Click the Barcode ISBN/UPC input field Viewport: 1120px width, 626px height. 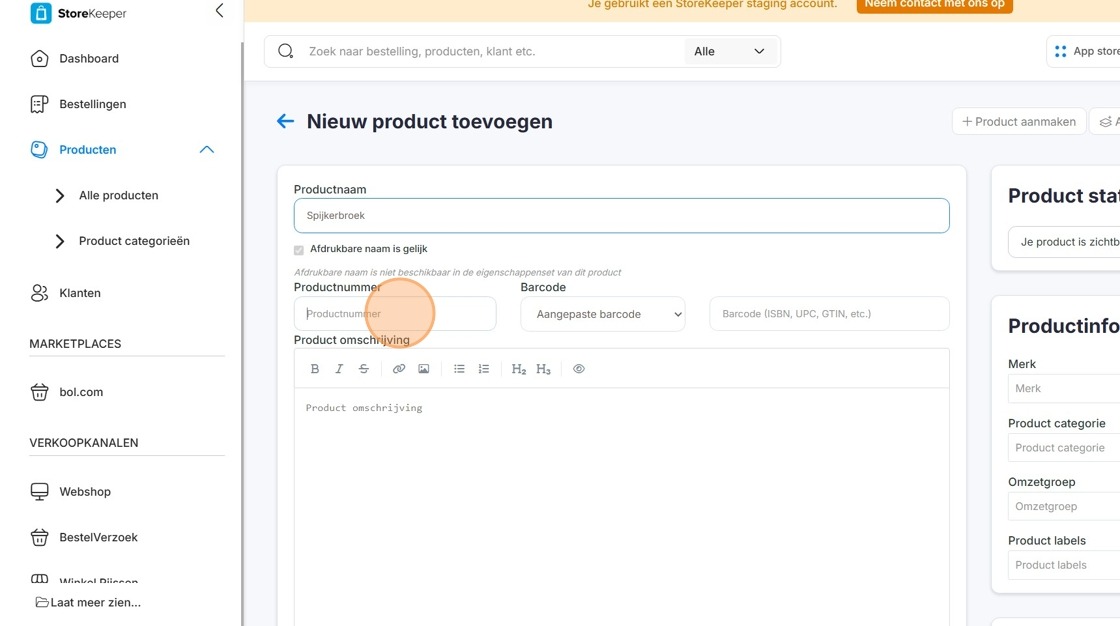829,314
